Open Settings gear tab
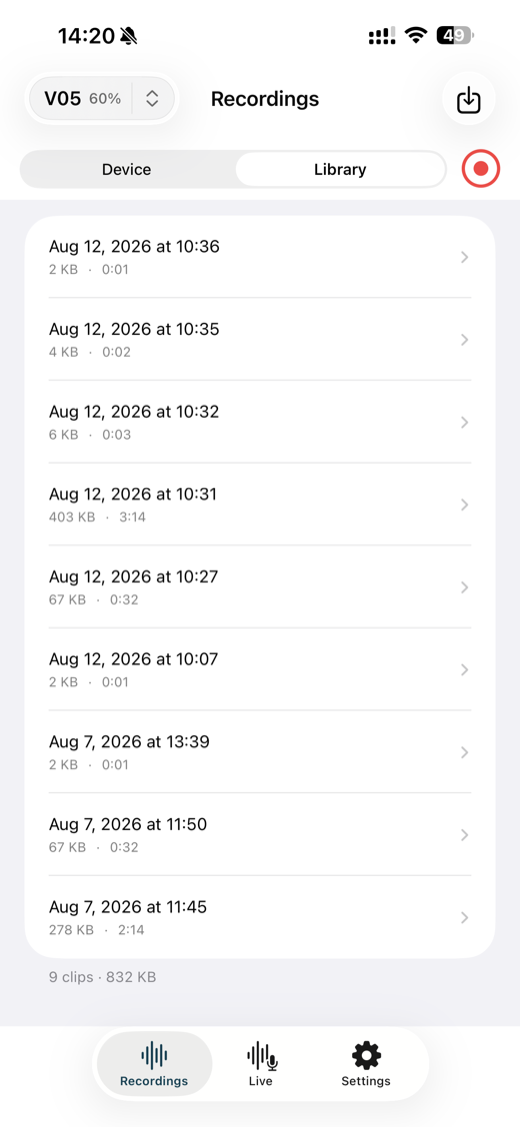The width and height of the screenshot is (520, 1127). pyautogui.click(x=365, y=1064)
